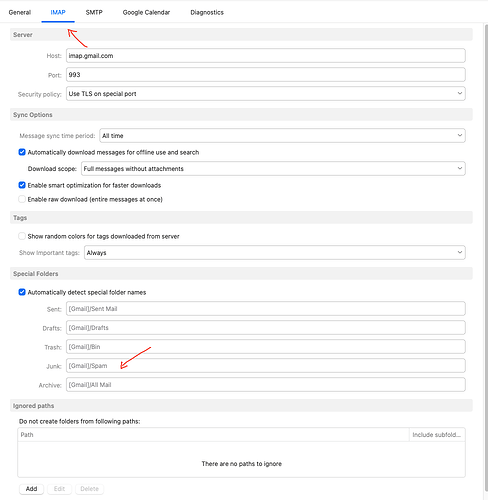Toggle Automatically detect special folder names
This screenshot has width=488, height=500.
tap(22, 292)
